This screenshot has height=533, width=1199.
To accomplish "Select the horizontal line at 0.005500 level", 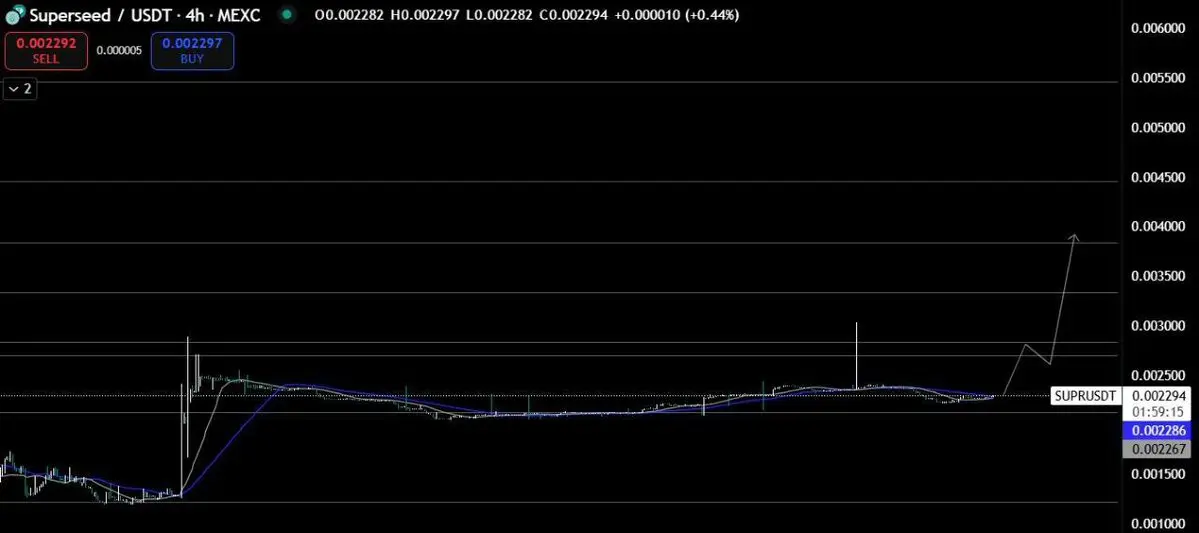I will point(559,82).
